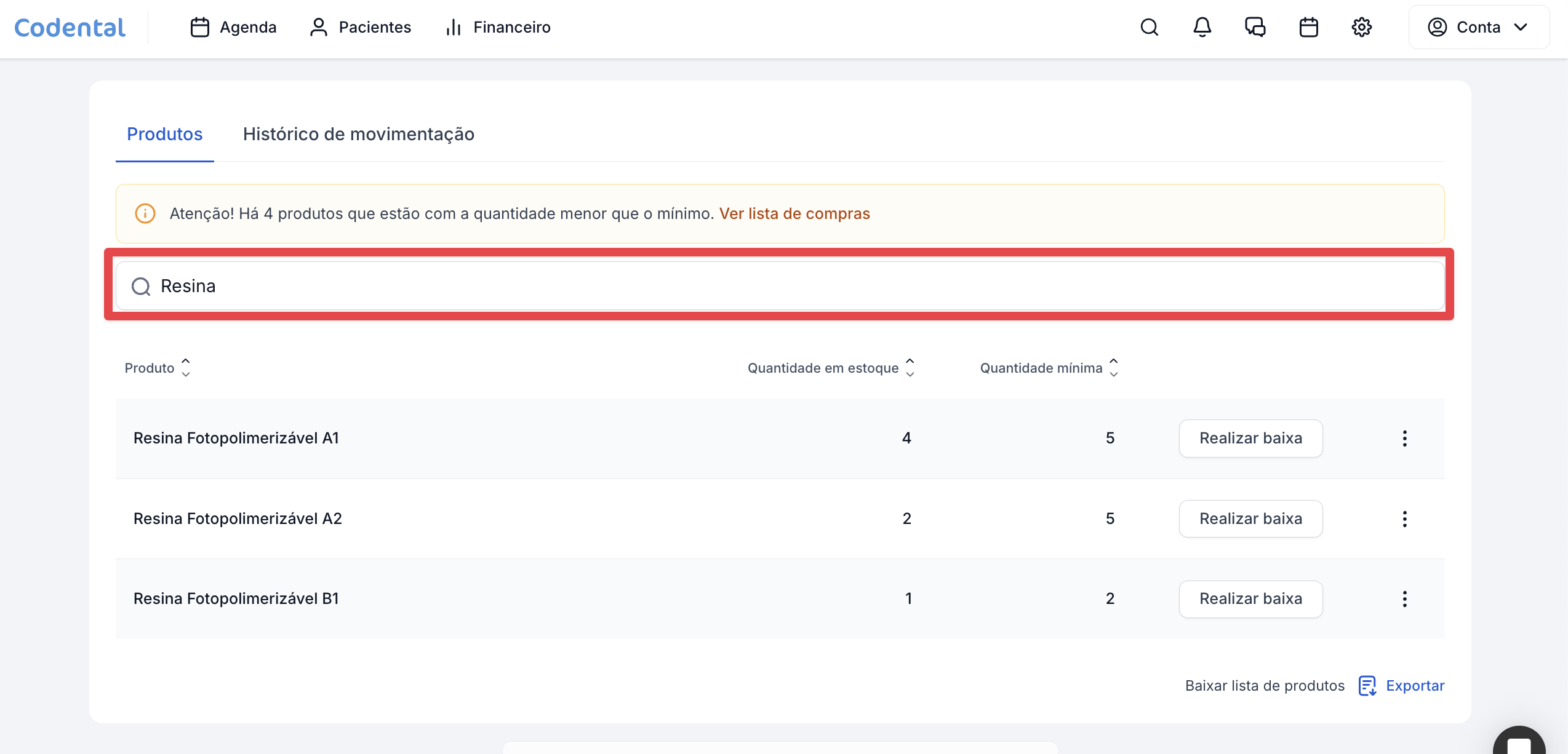Open Ver lista de compras link
This screenshot has width=1568, height=754.
tap(794, 213)
